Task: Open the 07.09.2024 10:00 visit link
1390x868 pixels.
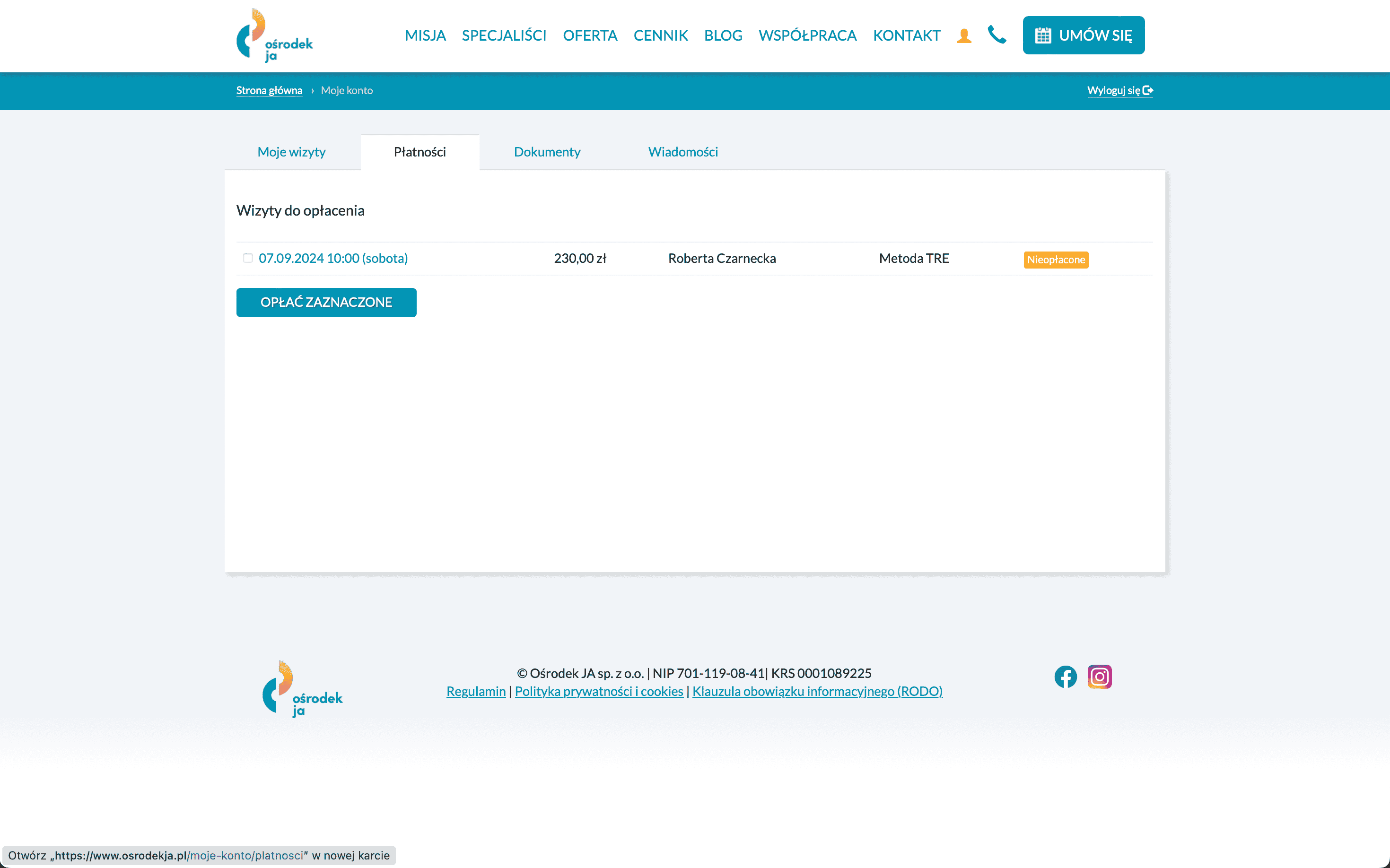Action: click(333, 258)
